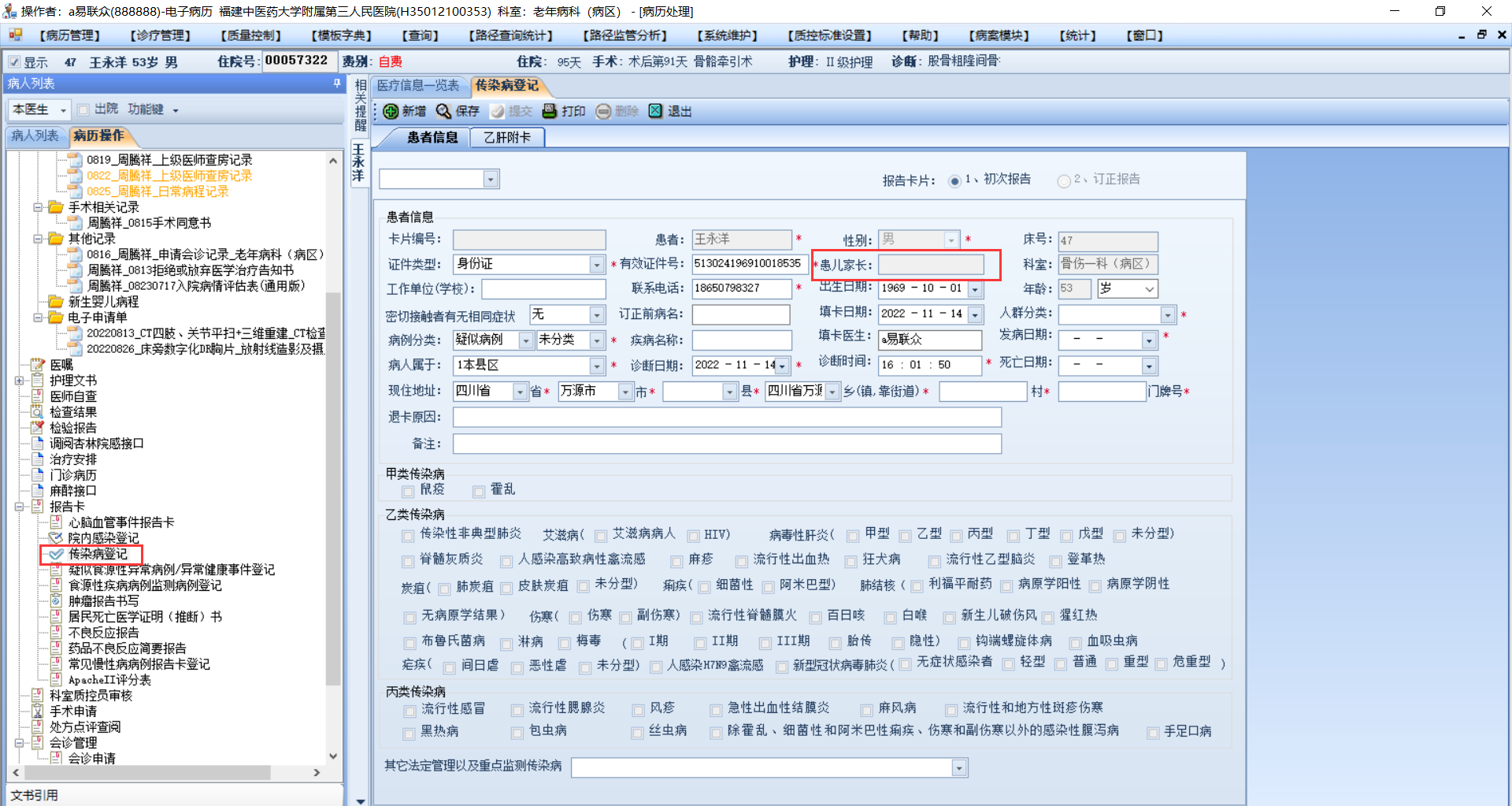The image size is (1512, 806).
Task: Click the app icon at menu bar start
Action: coord(15,35)
